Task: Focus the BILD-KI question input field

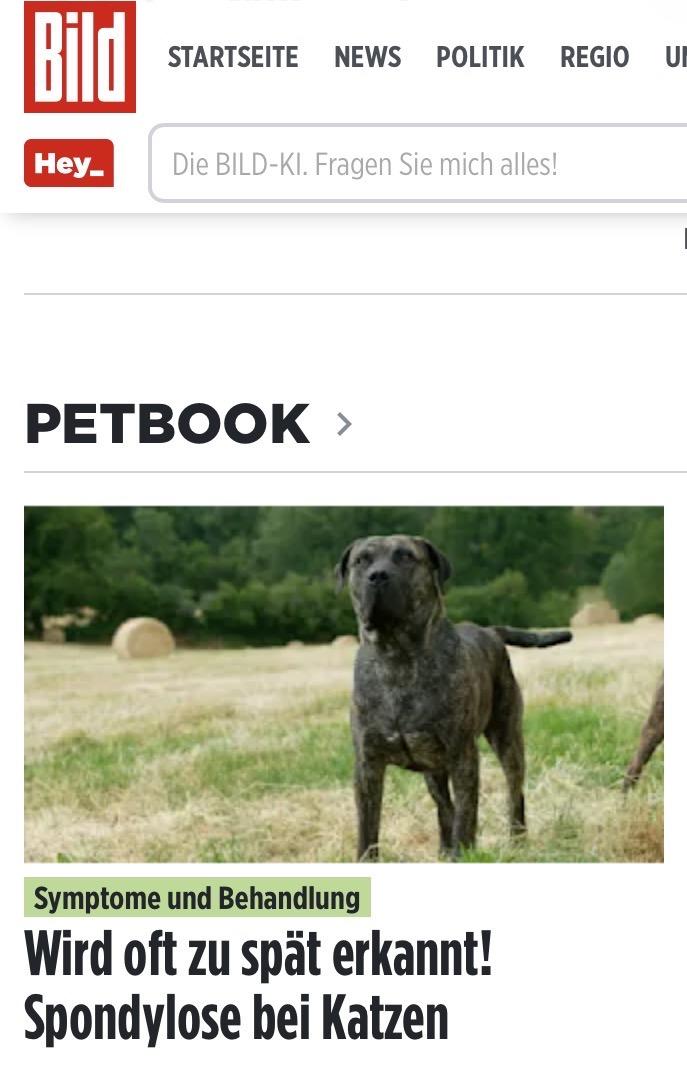Action: tap(418, 164)
